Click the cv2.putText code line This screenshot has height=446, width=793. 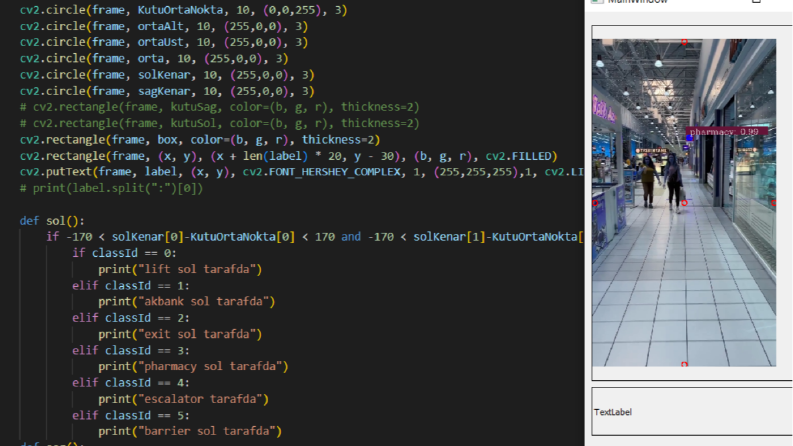pyautogui.click(x=301, y=172)
